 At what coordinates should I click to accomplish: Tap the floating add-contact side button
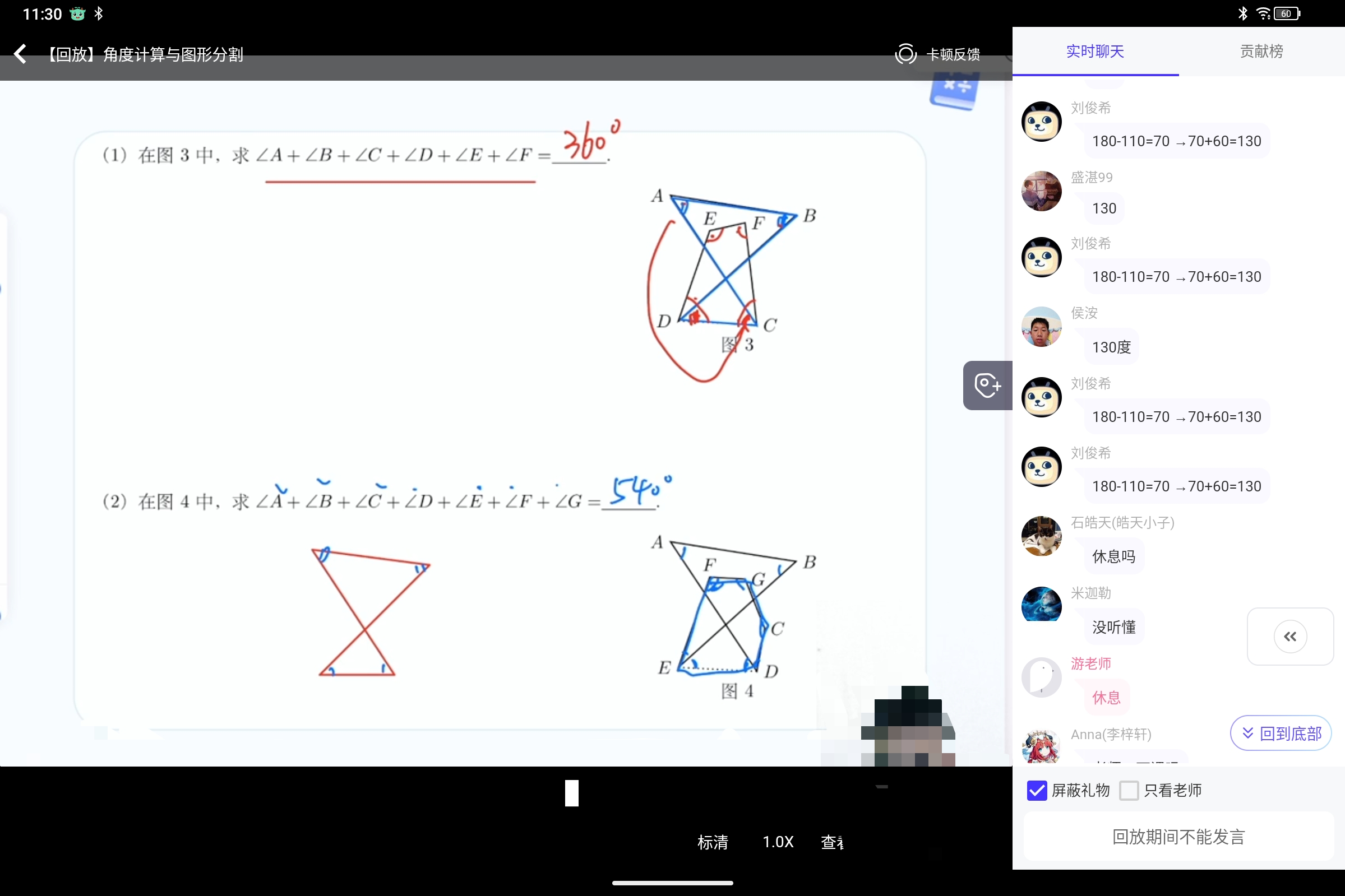[987, 385]
